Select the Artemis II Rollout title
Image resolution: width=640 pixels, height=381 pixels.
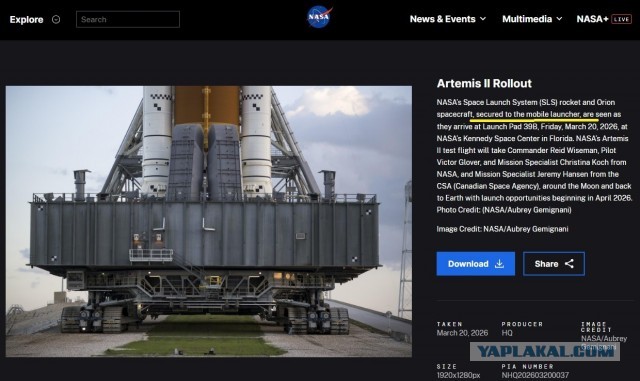[x=484, y=83]
